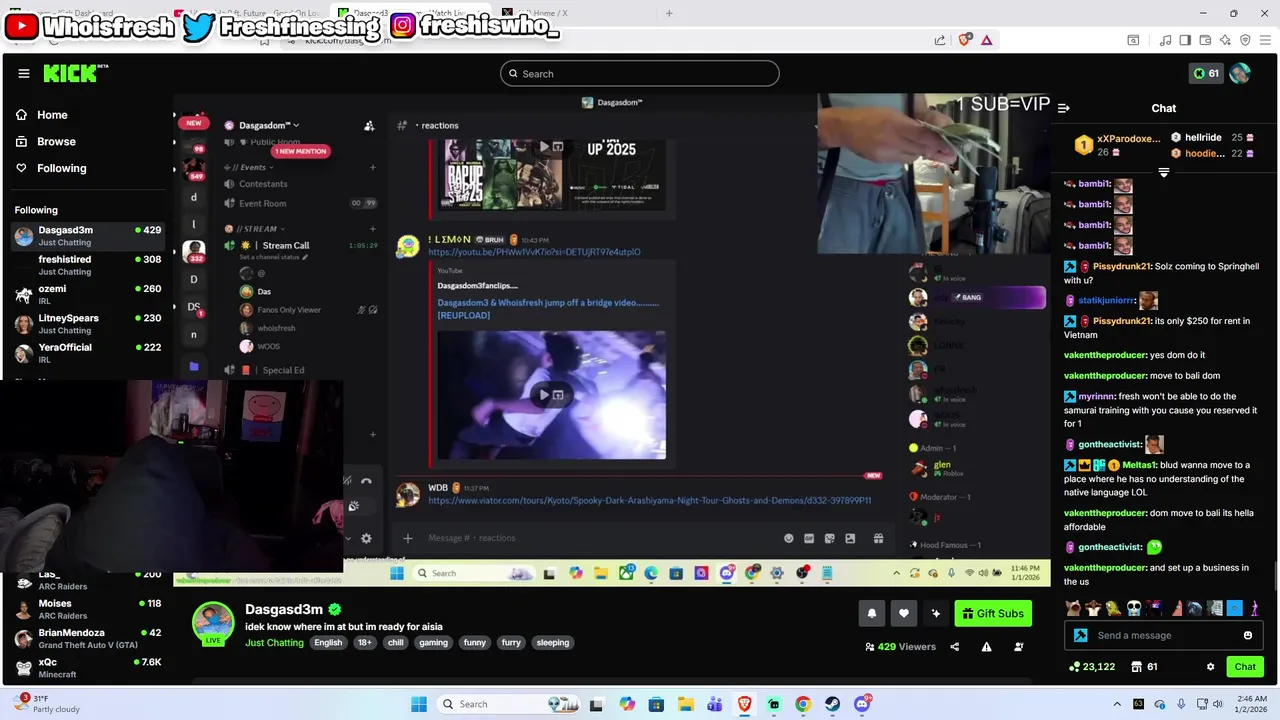The width and height of the screenshot is (1280, 720).
Task: Open the Kick hamburger sidebar menu
Action: click(x=23, y=73)
